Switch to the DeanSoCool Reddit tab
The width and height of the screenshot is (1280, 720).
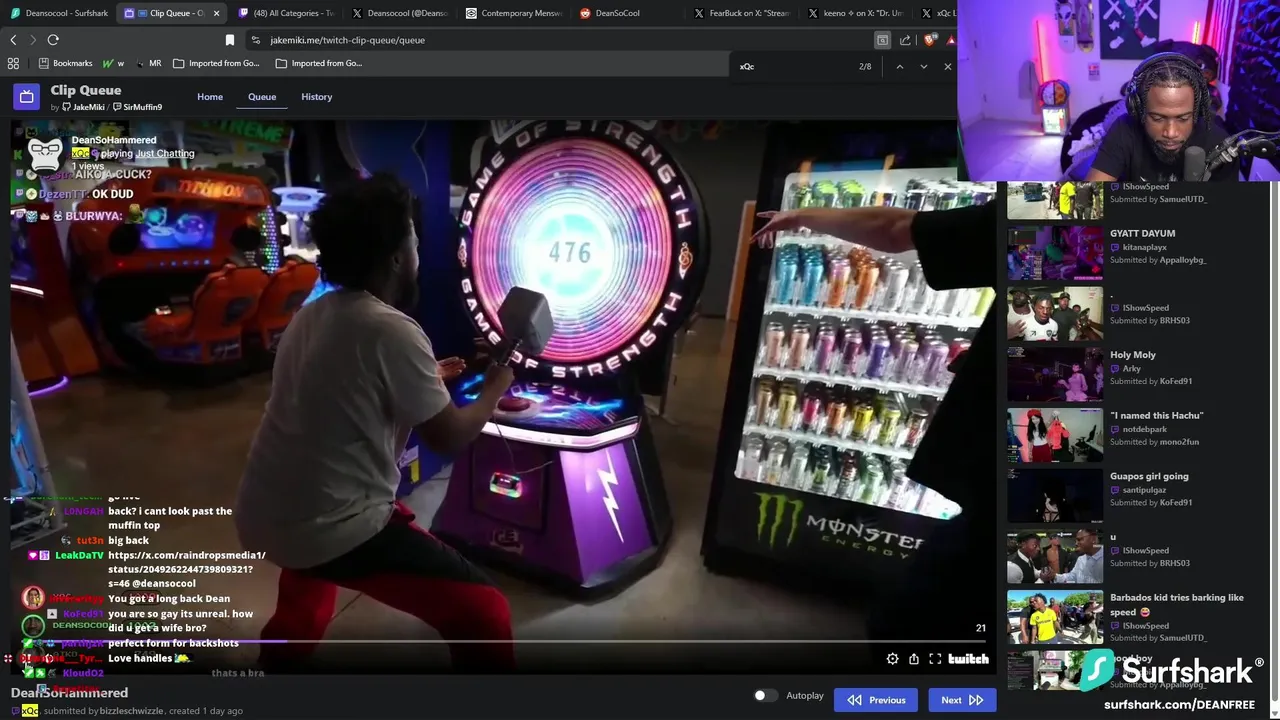pos(628,13)
